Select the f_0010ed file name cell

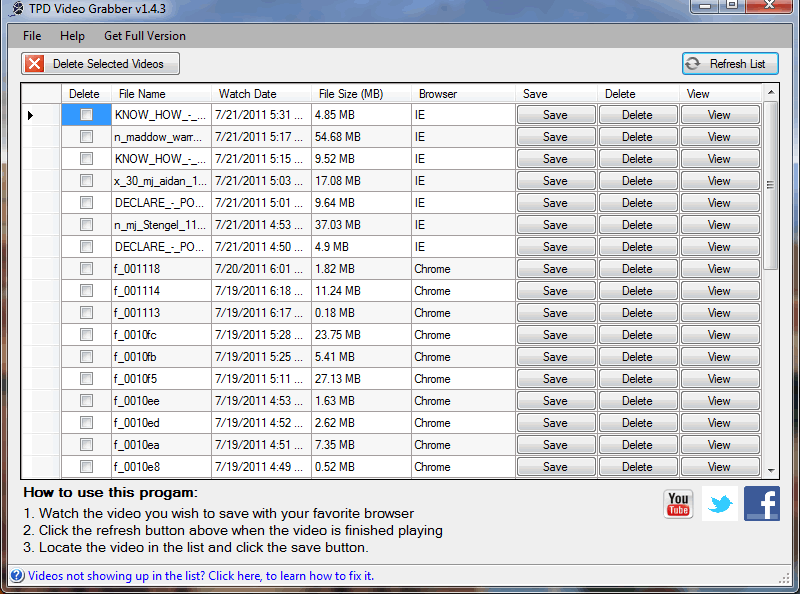[161, 422]
